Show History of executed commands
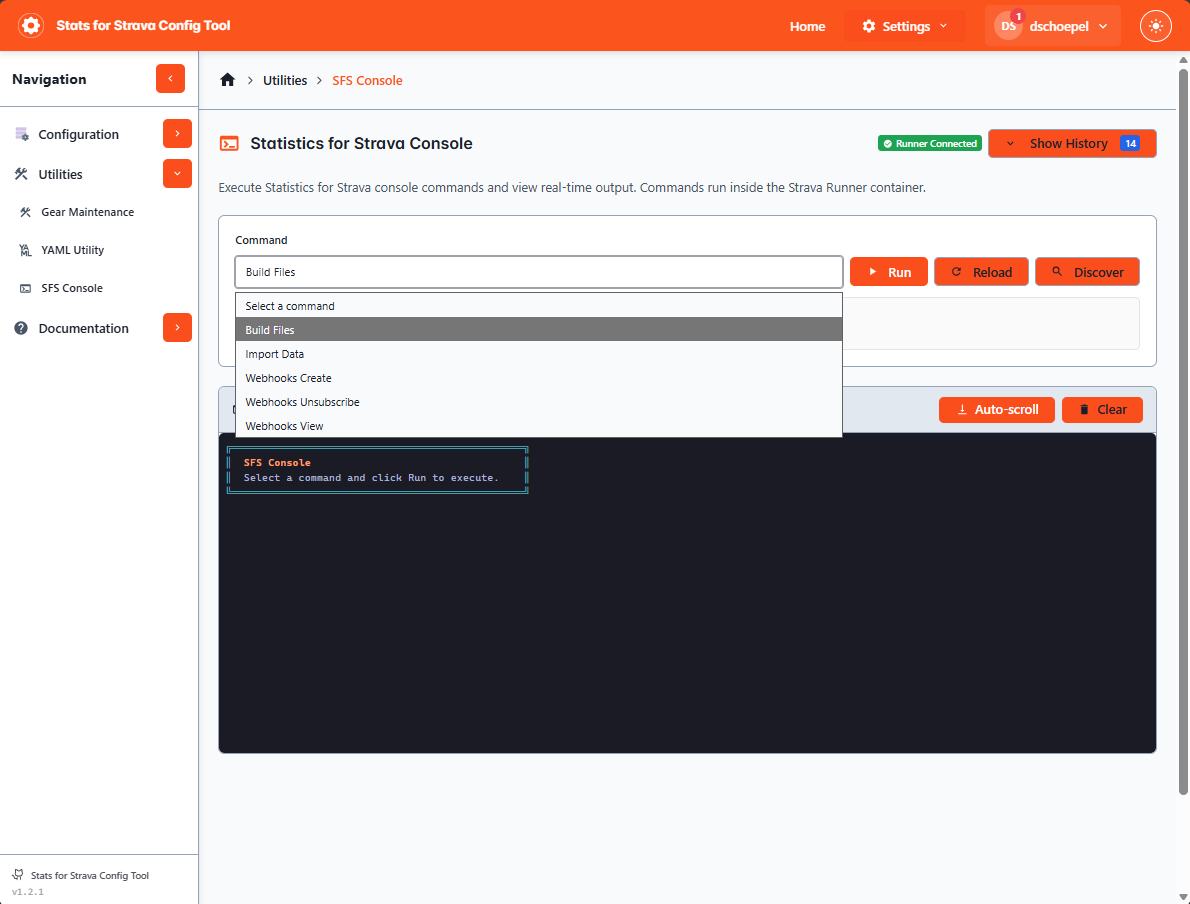The image size is (1190, 904). pos(1072,143)
